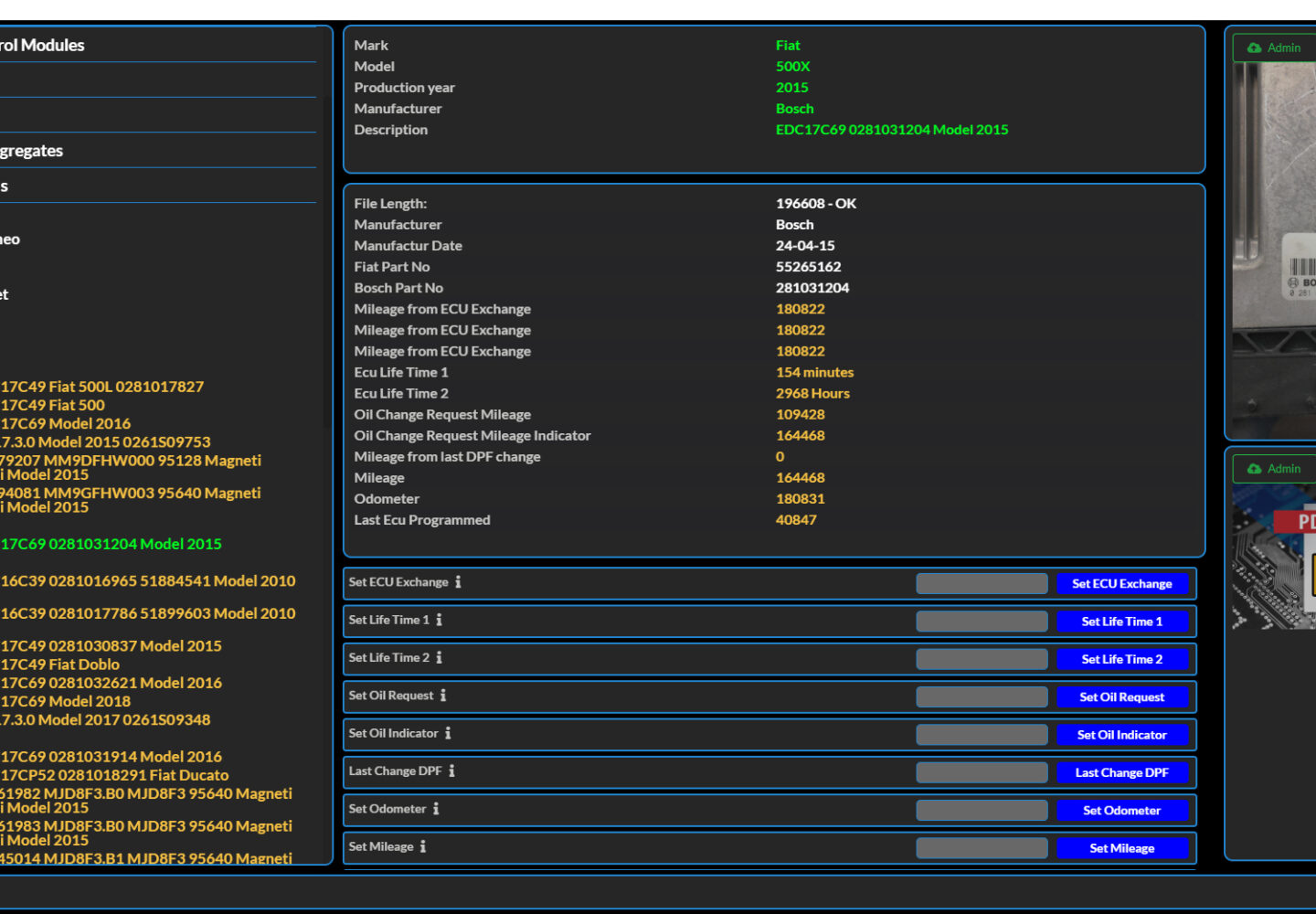Click info icon beside Set Life Time 1
Image resolution: width=1316 pixels, height=914 pixels.
point(439,620)
